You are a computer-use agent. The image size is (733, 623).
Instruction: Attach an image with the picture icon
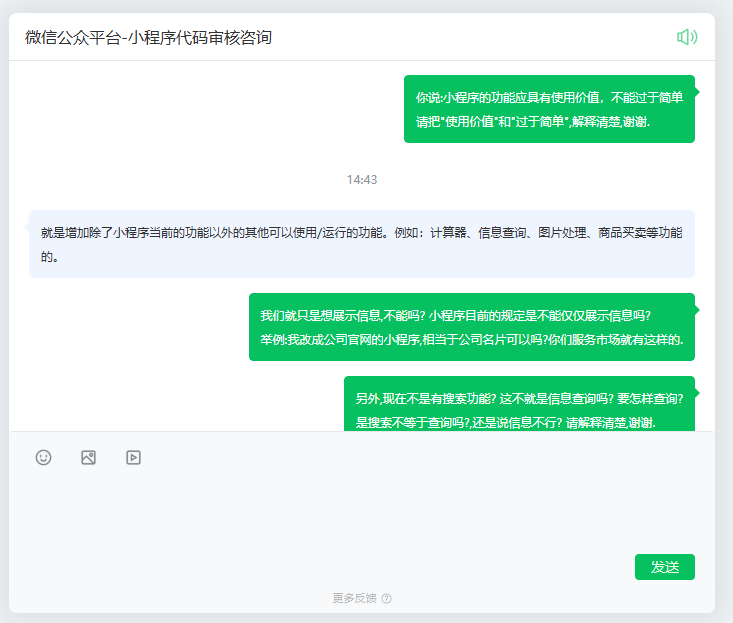tap(88, 457)
